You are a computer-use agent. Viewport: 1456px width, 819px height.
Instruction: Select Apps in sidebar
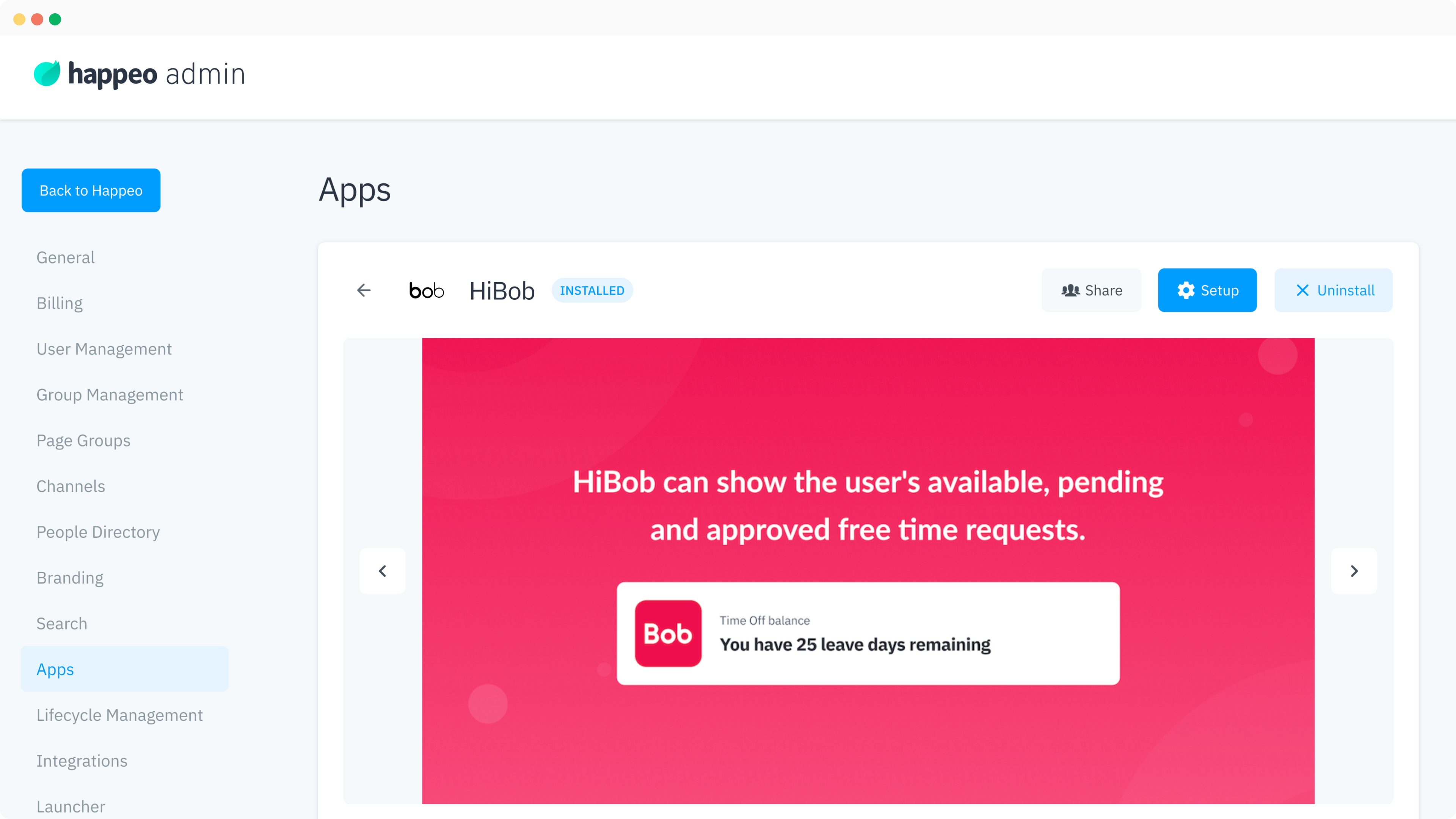pos(124,669)
